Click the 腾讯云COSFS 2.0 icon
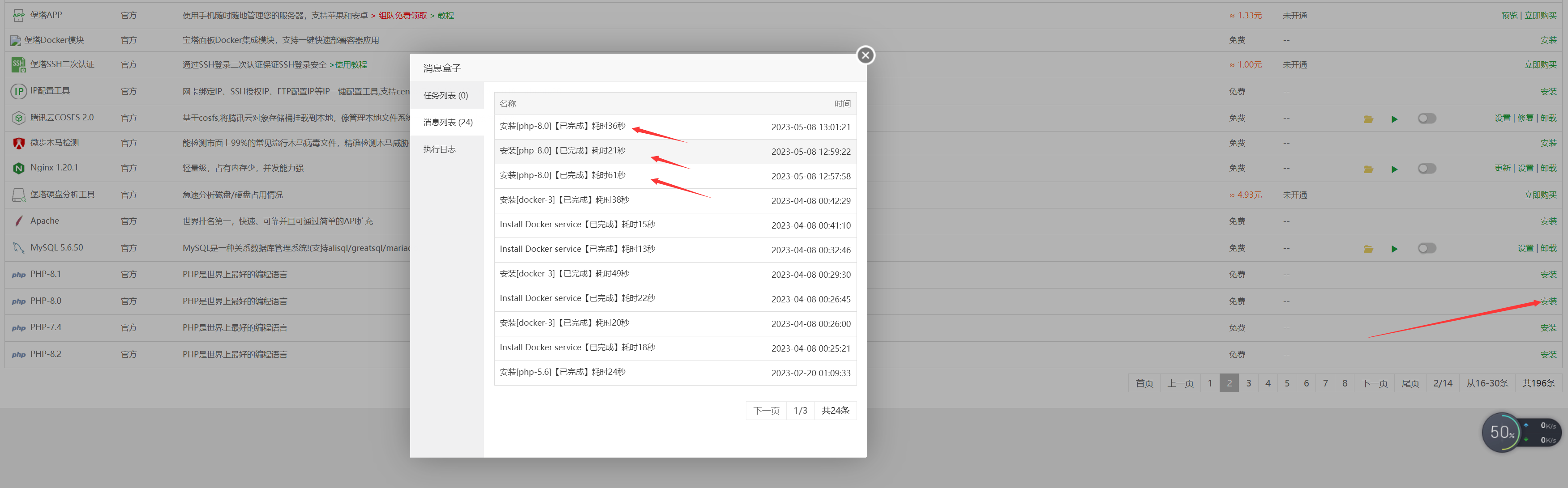This screenshot has width=1568, height=488. tap(19, 117)
